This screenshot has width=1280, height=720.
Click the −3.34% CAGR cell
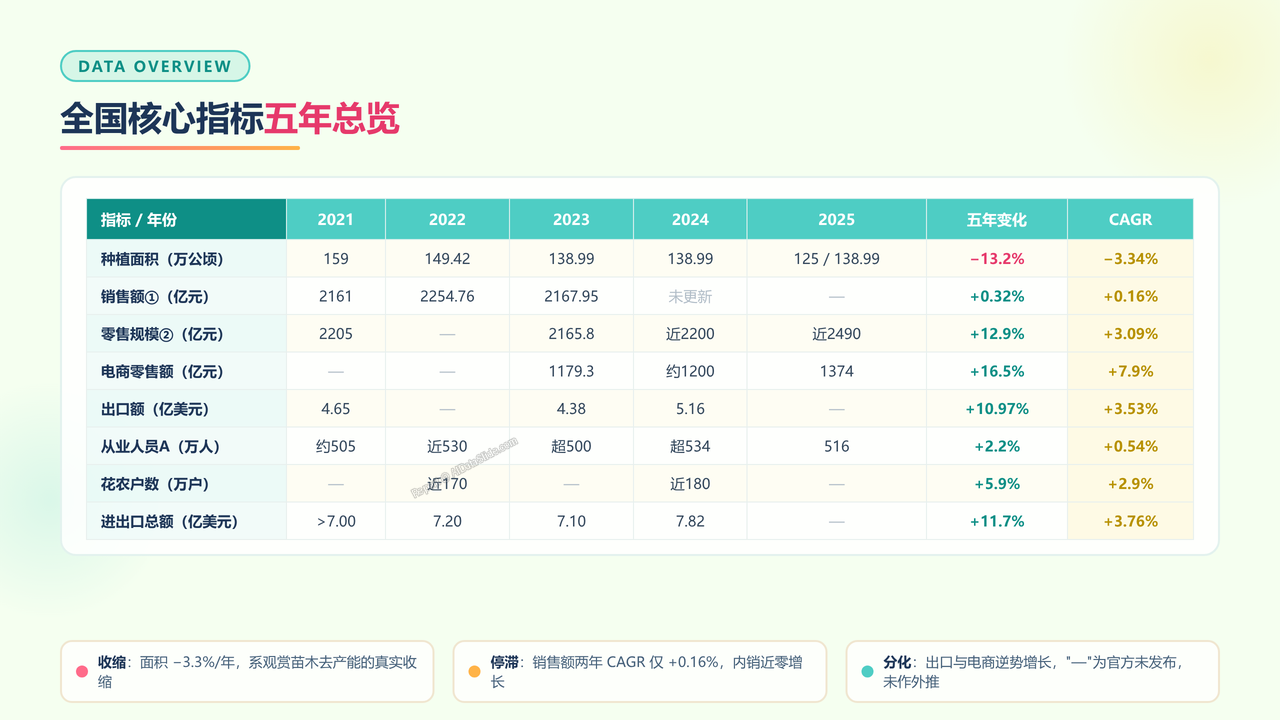point(1131,259)
